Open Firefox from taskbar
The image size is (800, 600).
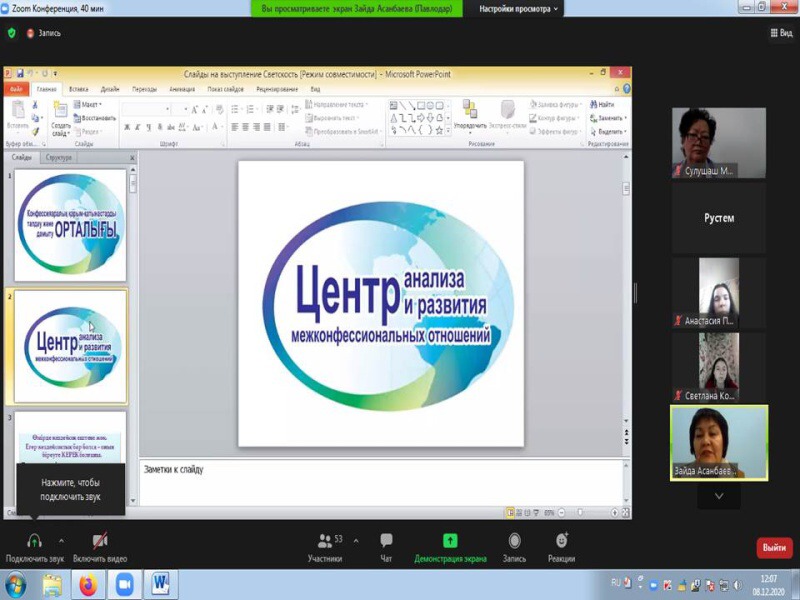coord(88,584)
